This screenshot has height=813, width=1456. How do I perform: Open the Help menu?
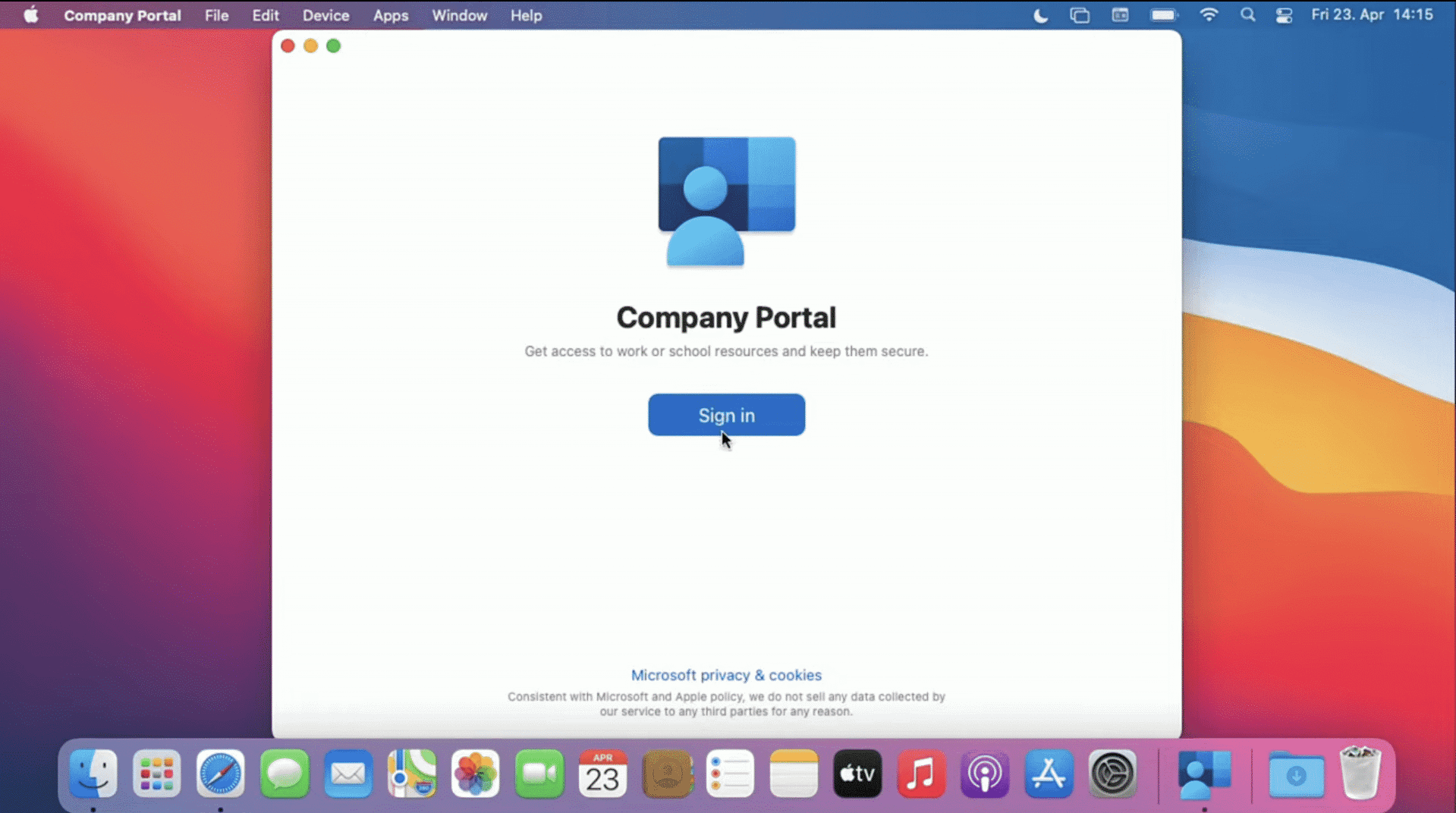coord(526,15)
